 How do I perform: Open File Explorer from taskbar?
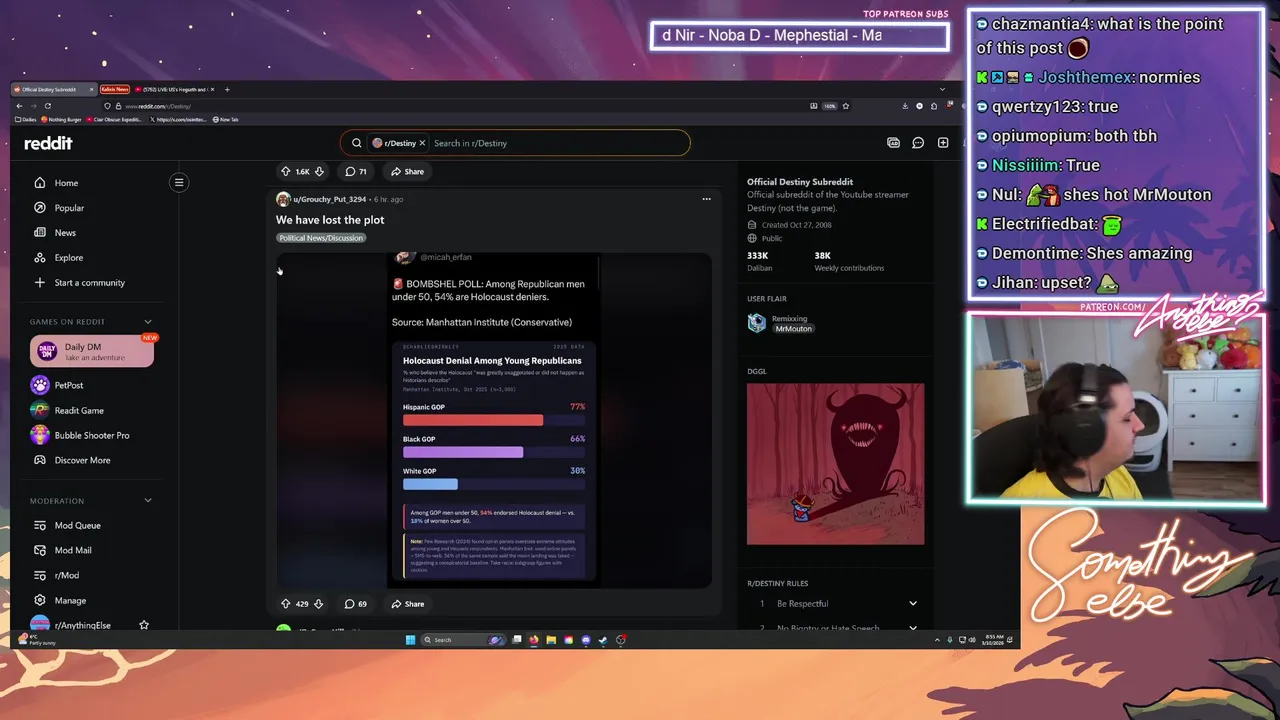tap(551, 640)
